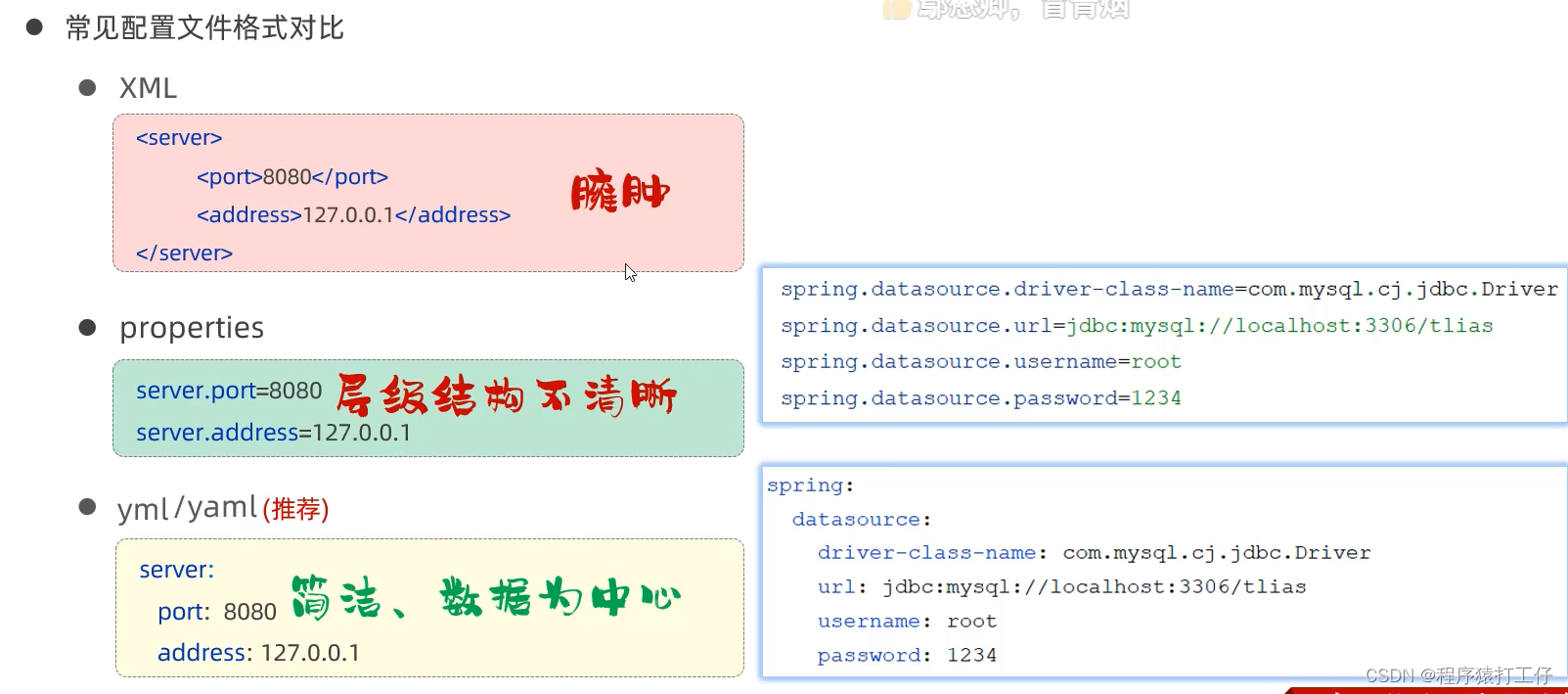Click the 'url: jdbc:mysql://localhost:3306/tlias' yaml line

pyautogui.click(x=1062, y=587)
